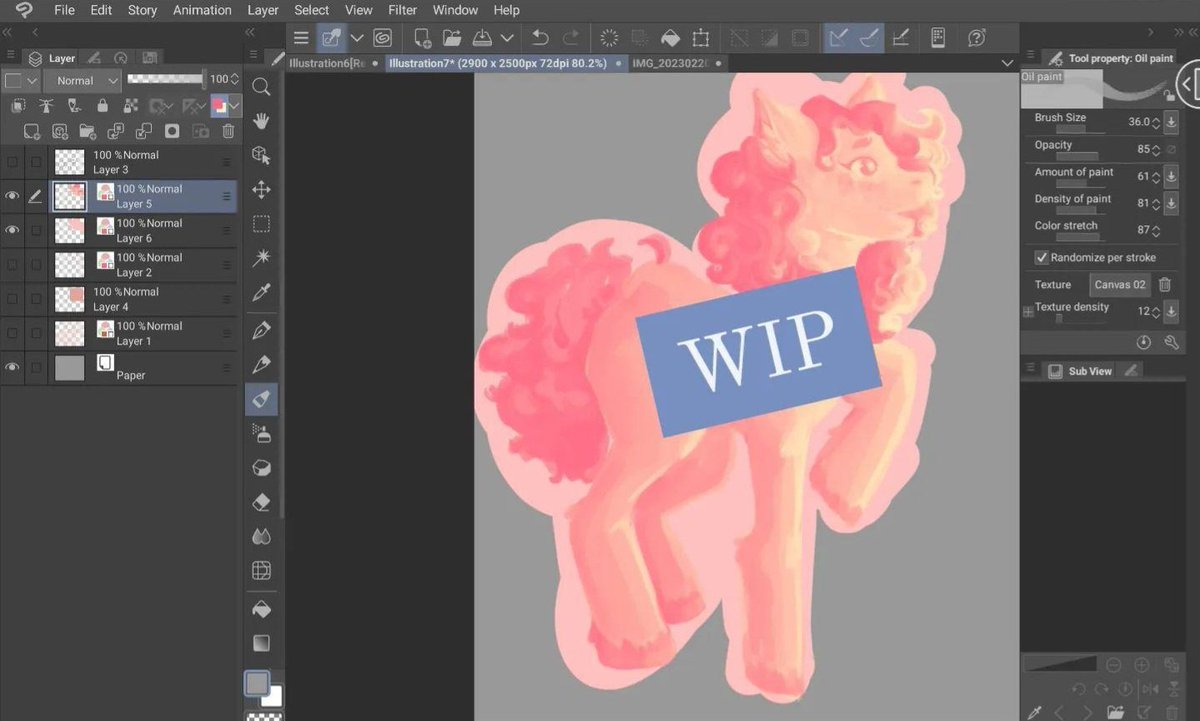Open the Animation menu
Viewport: 1200px width, 721px height.
click(202, 10)
